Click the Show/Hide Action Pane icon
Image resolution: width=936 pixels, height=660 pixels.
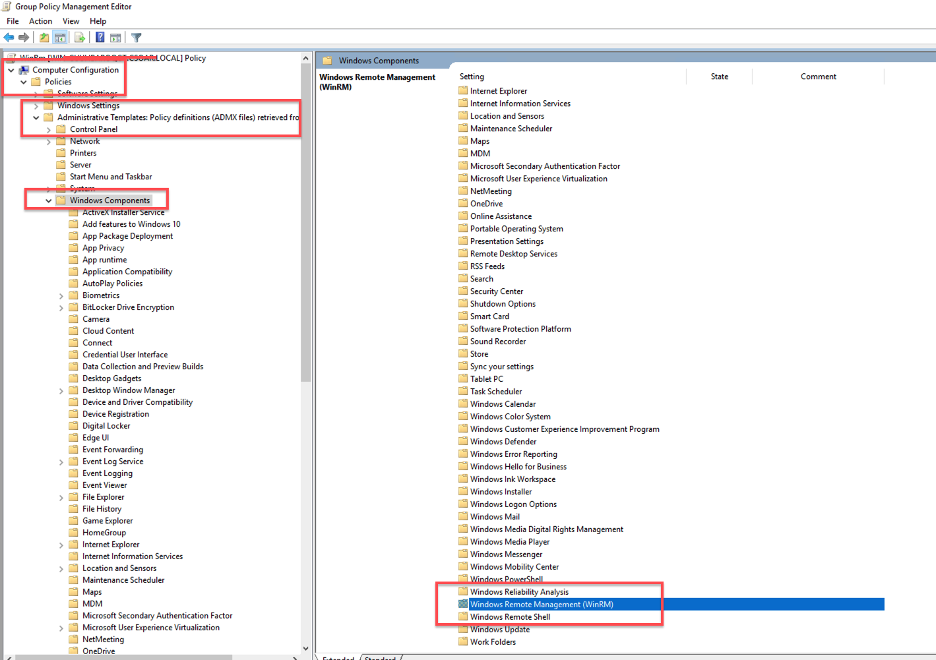click(116, 37)
